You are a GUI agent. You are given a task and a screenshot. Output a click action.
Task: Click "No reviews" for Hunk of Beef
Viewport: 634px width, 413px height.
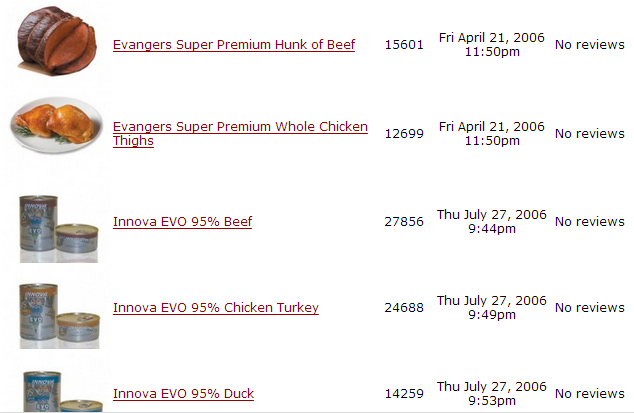(589, 45)
